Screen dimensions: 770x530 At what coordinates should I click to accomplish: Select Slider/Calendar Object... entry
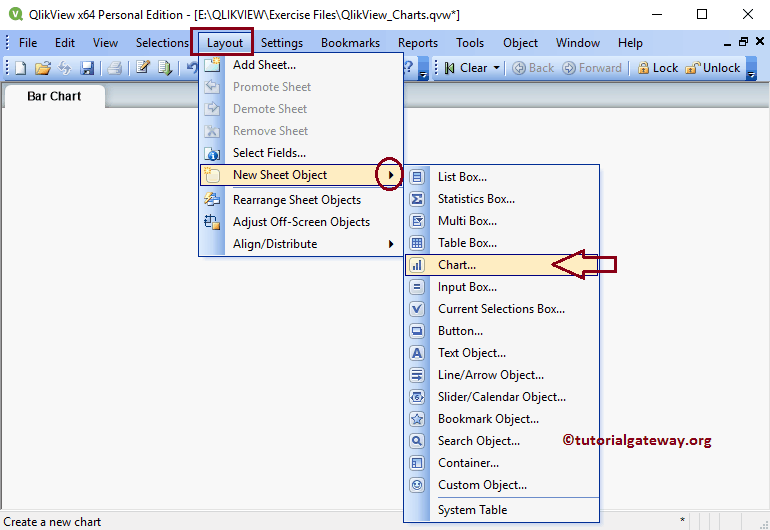(x=501, y=397)
